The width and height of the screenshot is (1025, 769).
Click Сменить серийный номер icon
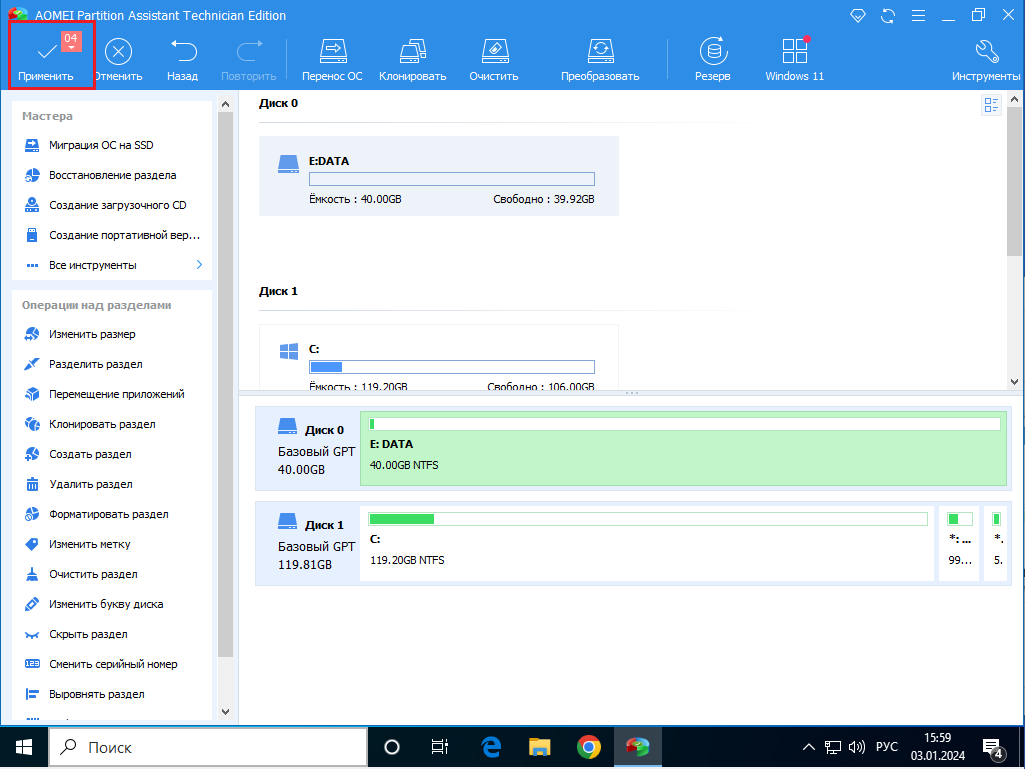[32, 664]
